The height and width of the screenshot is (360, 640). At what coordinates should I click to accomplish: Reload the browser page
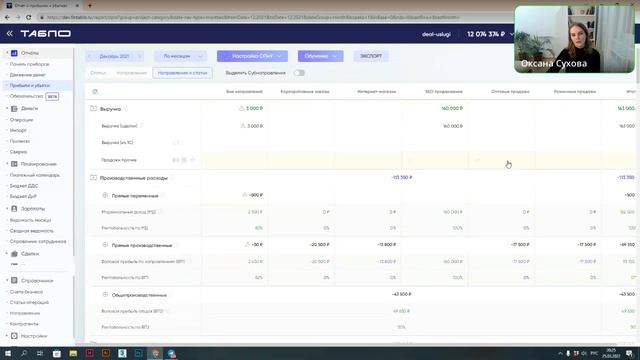(28, 18)
